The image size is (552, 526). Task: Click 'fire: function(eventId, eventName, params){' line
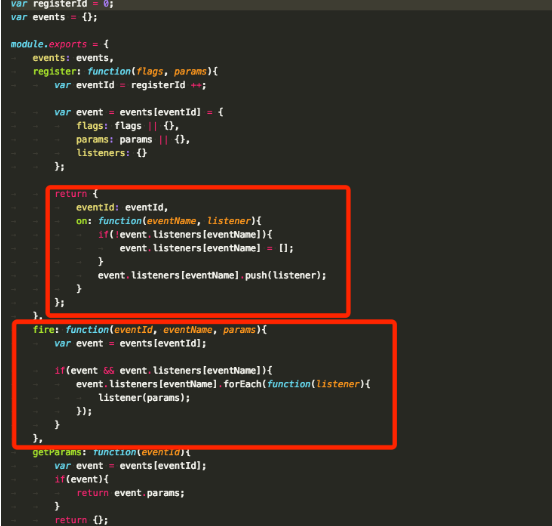(x=150, y=330)
